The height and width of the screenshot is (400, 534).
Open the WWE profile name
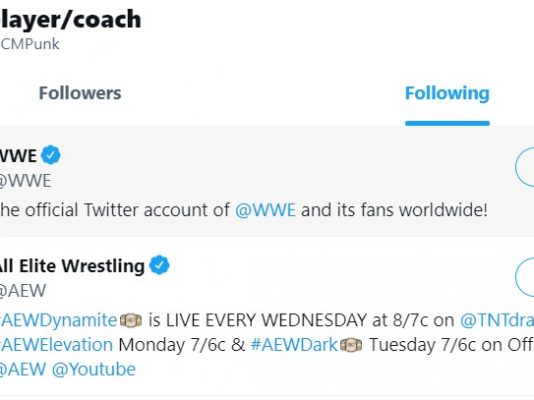click(18, 156)
